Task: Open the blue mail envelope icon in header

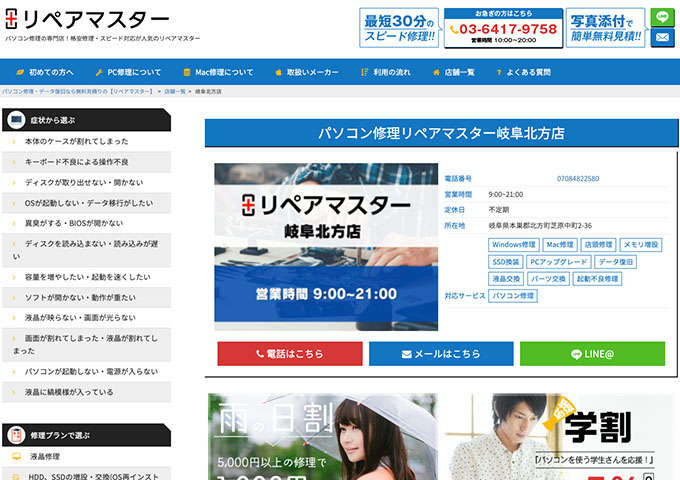Action: 662,38
